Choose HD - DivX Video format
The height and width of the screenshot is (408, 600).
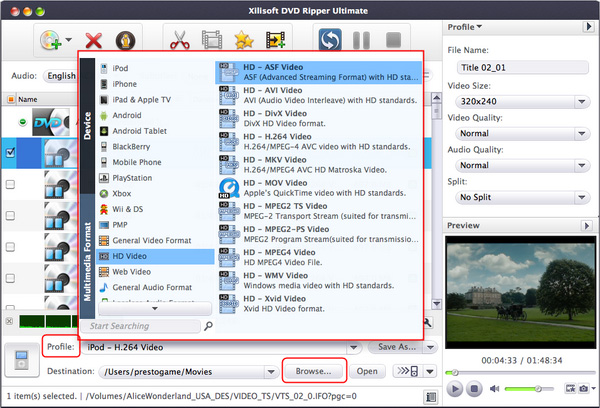click(x=319, y=118)
